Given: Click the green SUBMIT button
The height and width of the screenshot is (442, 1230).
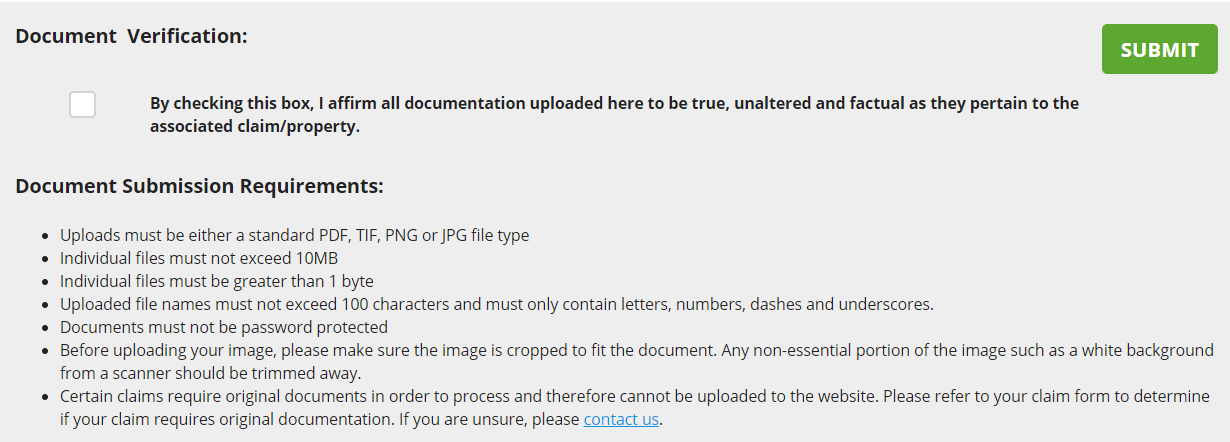Looking at the screenshot, I should (1159, 50).
